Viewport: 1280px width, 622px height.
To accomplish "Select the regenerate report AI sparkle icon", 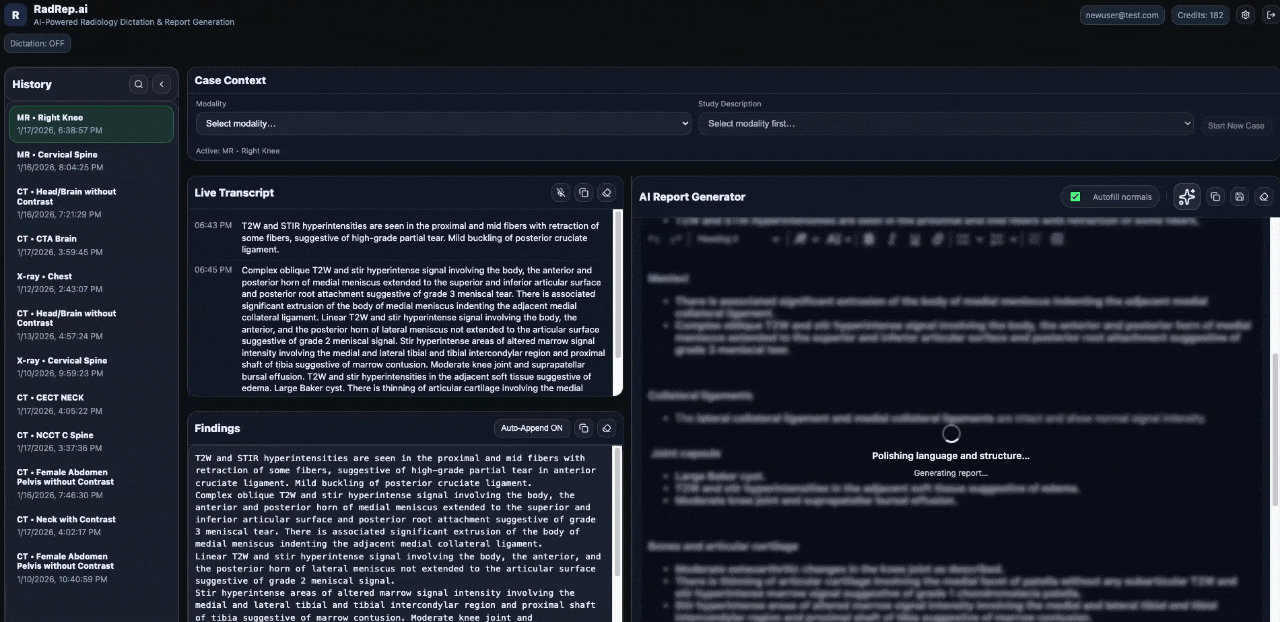I will [1186, 197].
